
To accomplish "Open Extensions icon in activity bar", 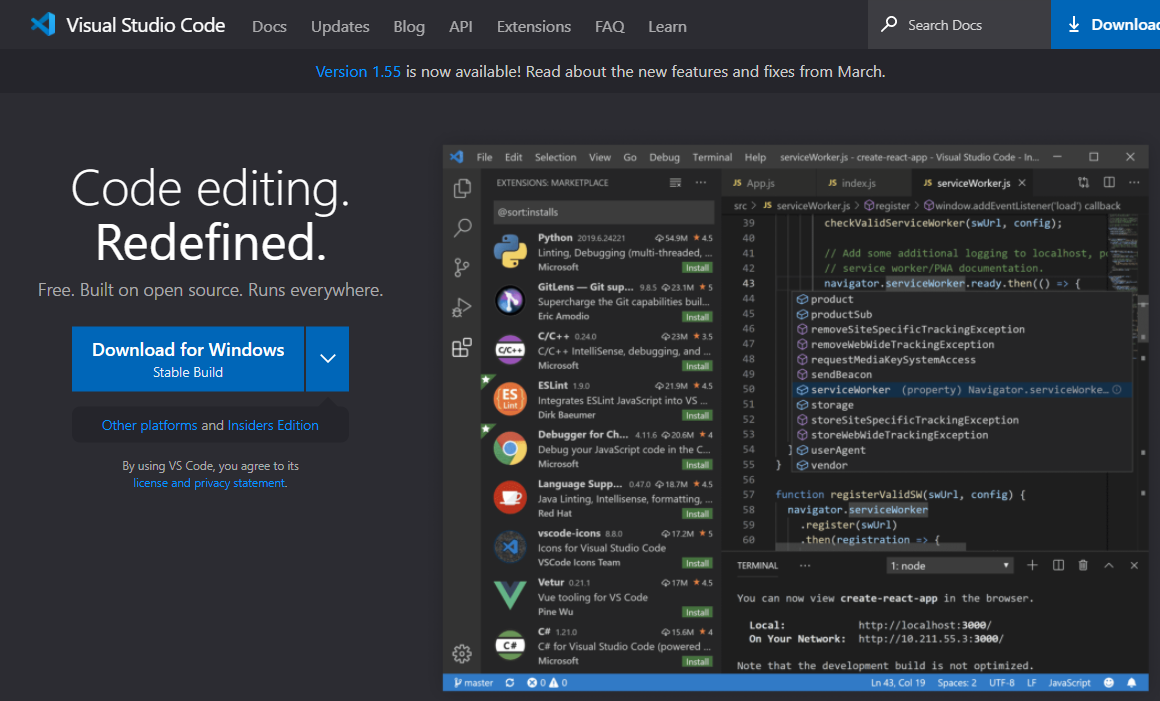I will 462,347.
